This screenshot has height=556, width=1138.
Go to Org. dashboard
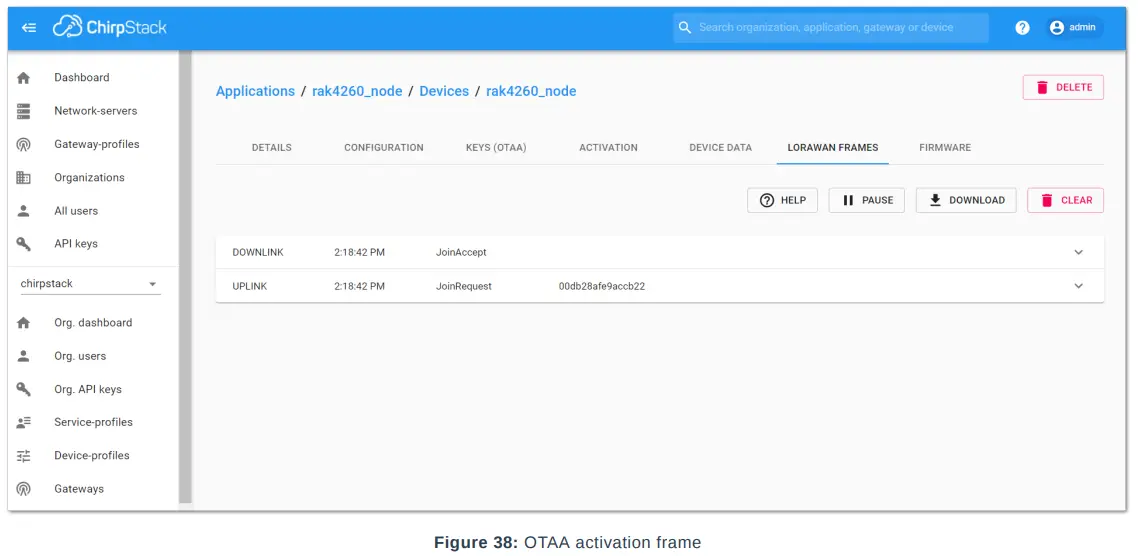[x=93, y=323]
